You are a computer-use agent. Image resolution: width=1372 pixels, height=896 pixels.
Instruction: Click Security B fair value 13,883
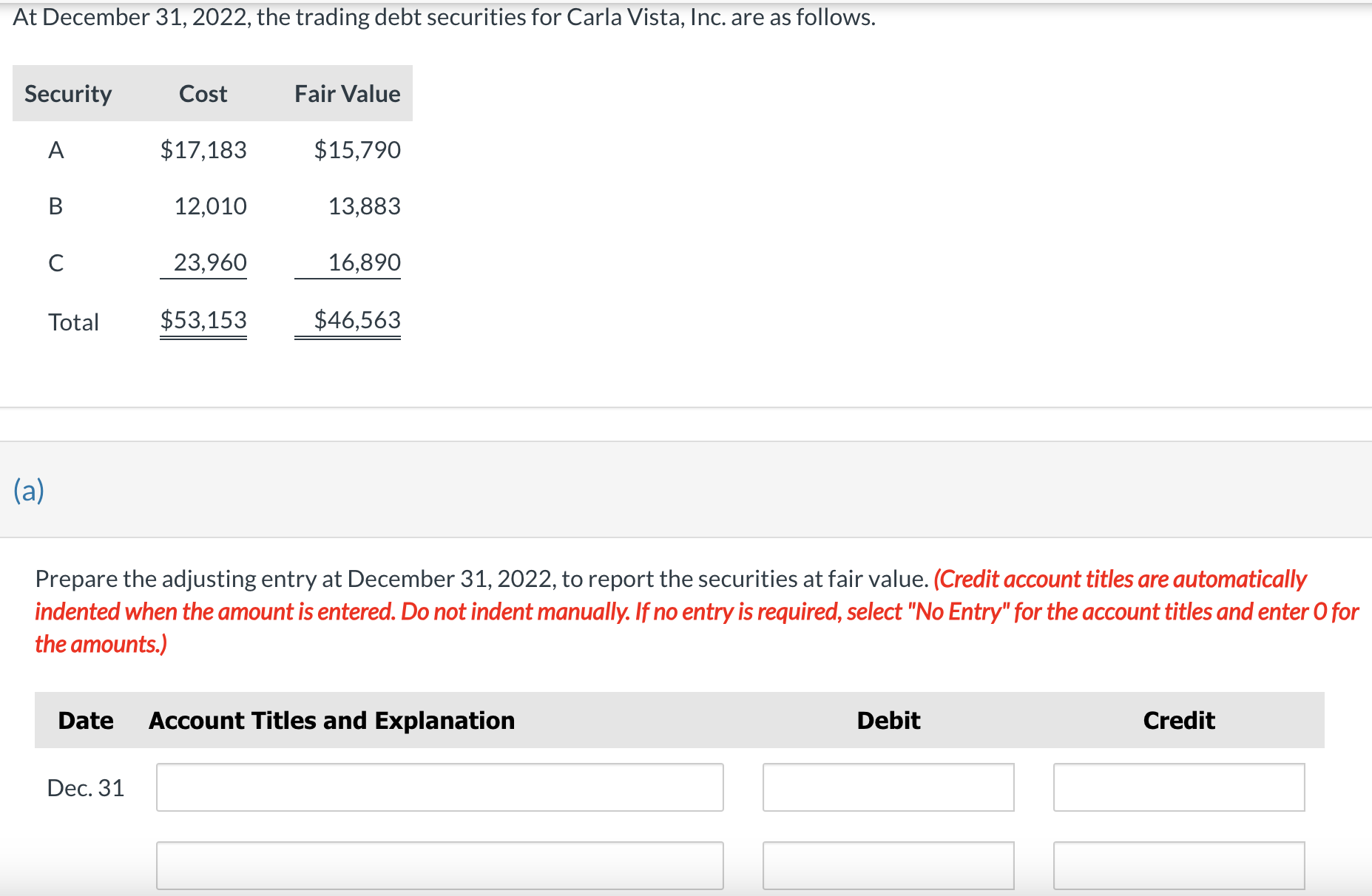tap(364, 206)
